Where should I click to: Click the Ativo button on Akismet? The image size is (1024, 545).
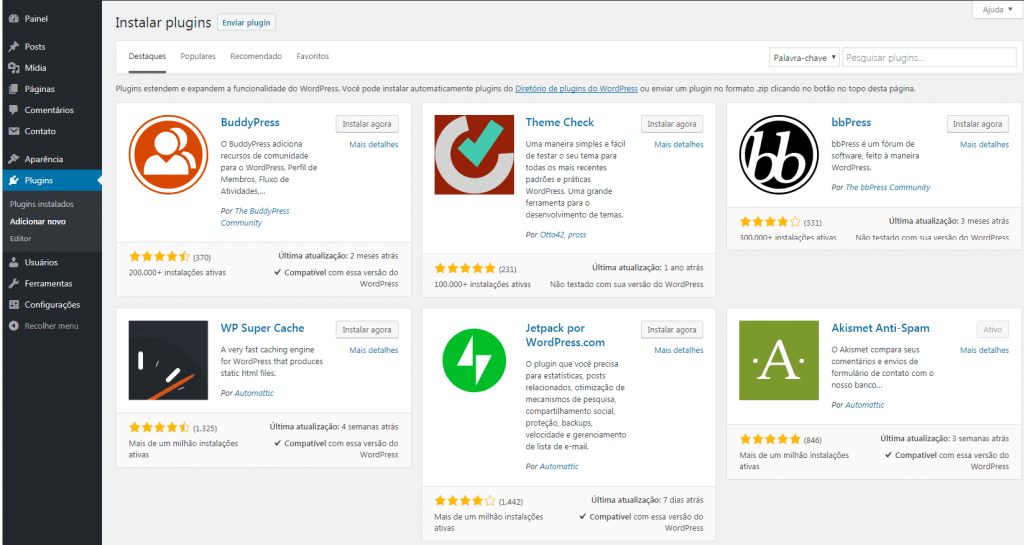[993, 330]
